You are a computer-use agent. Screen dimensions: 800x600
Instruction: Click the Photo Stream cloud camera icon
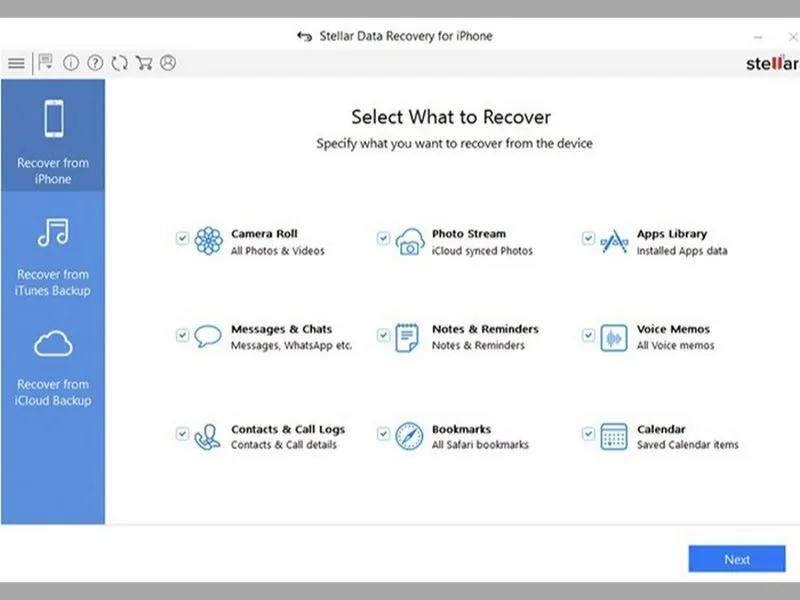[x=410, y=241]
